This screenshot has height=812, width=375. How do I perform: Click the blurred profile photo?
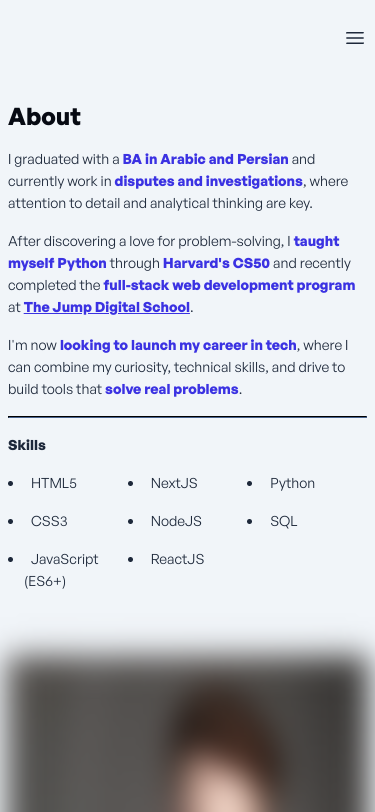pos(188,731)
